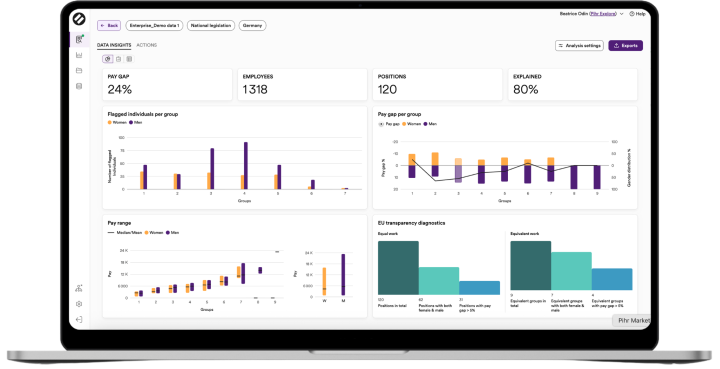This screenshot has width=720, height=369.
Task: Click the EMPLOYEES 1318 card
Action: click(x=302, y=84)
